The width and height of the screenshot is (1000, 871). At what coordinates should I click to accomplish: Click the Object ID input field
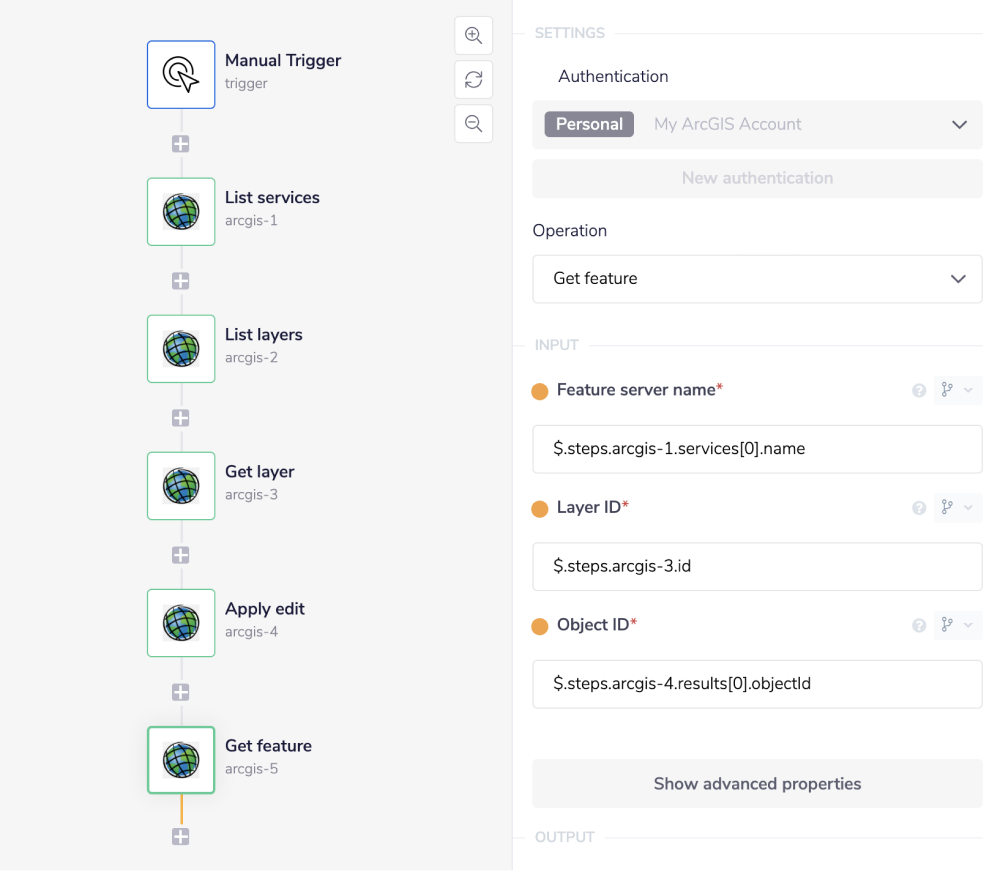pos(757,684)
